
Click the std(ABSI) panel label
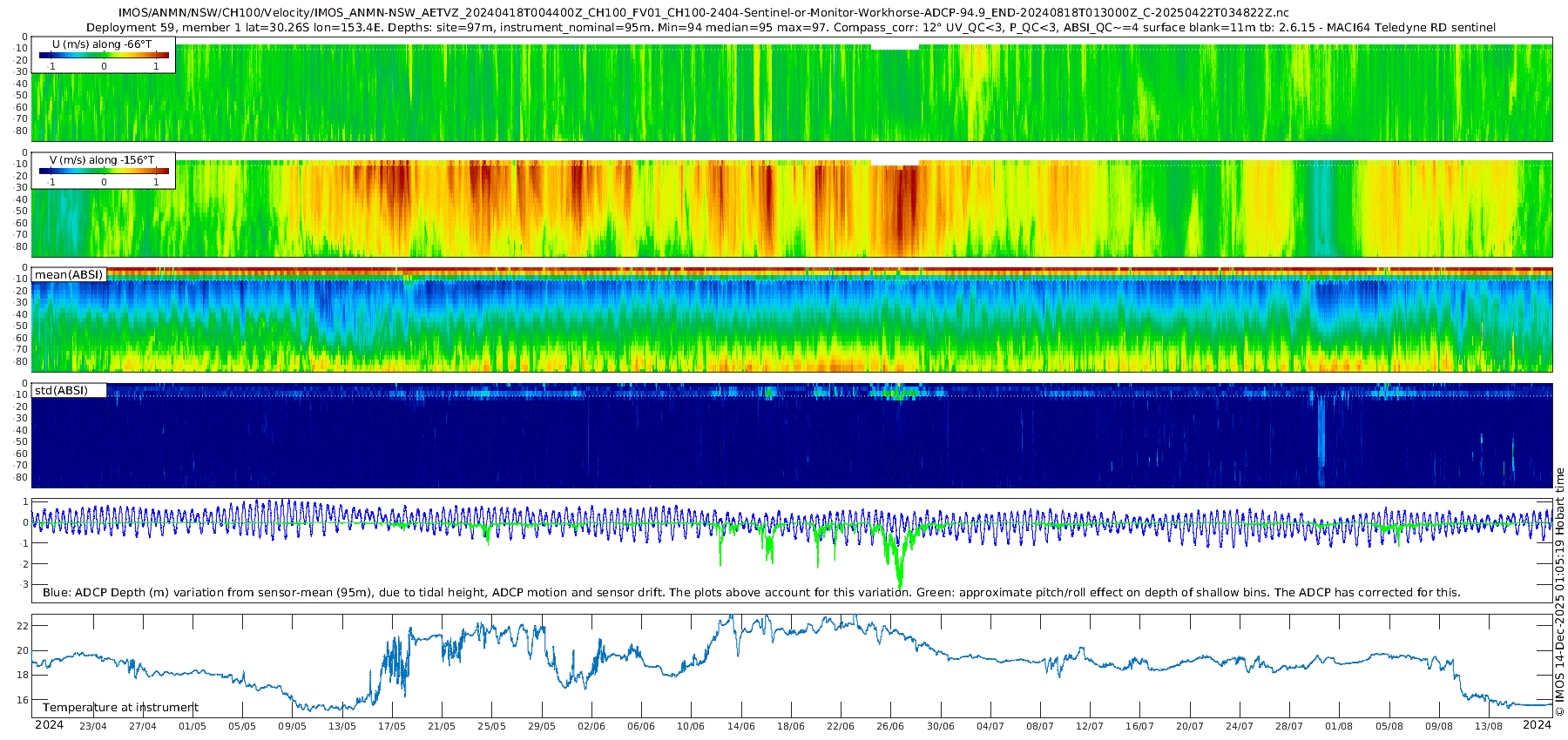click(61, 391)
